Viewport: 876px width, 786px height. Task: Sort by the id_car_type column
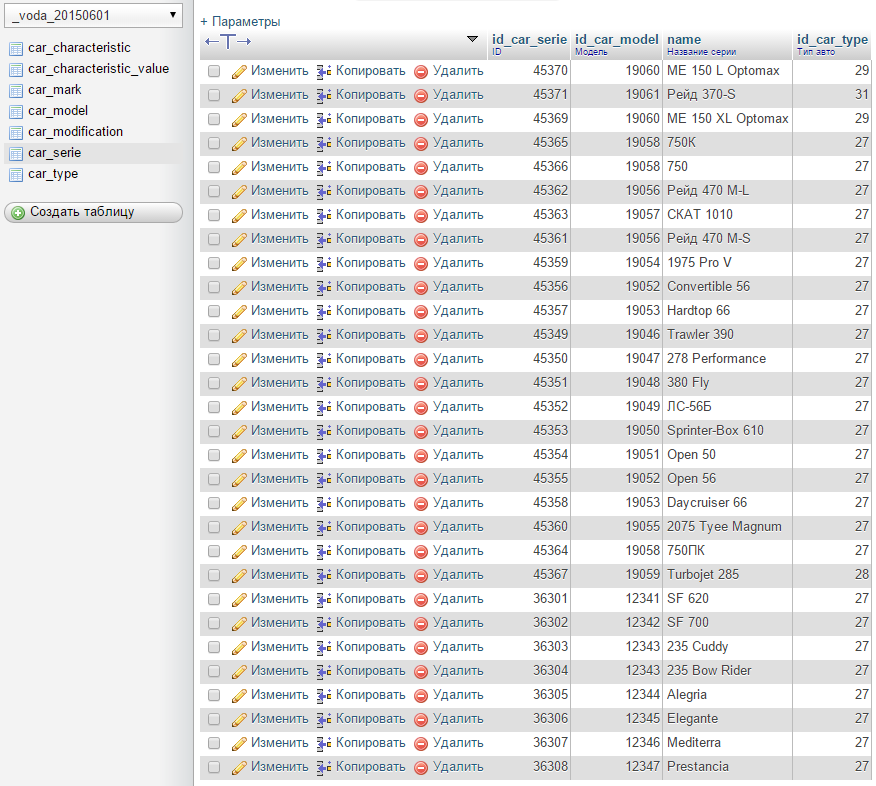click(832, 39)
